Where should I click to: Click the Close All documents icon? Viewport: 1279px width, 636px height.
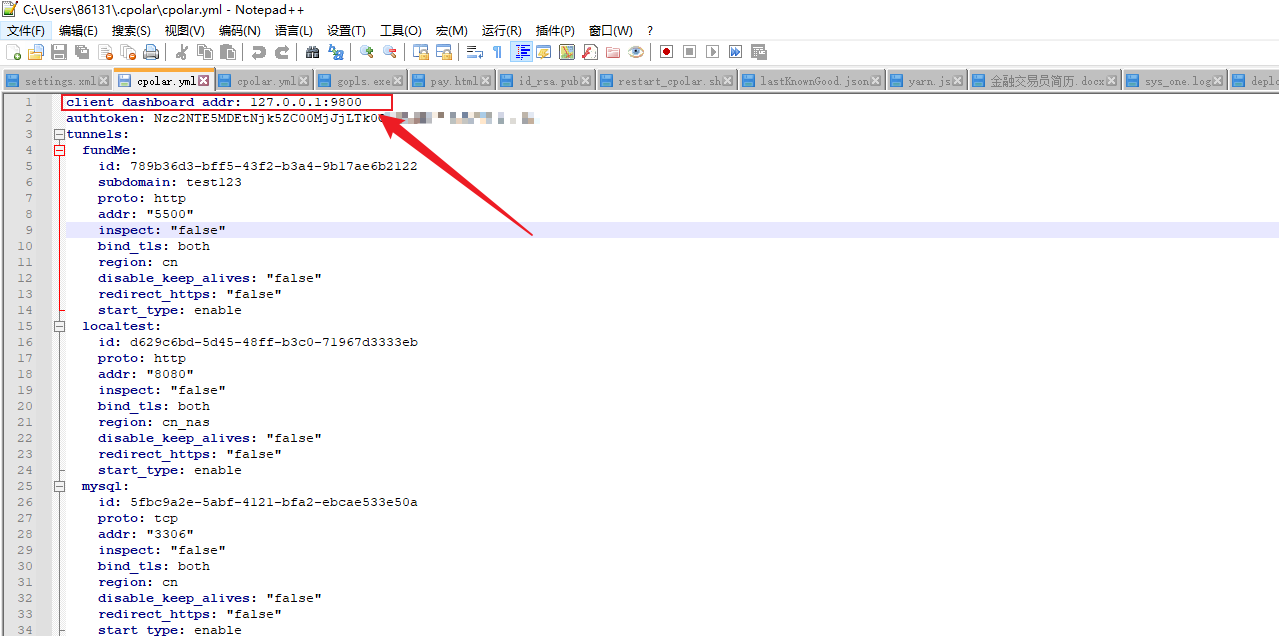click(x=128, y=52)
